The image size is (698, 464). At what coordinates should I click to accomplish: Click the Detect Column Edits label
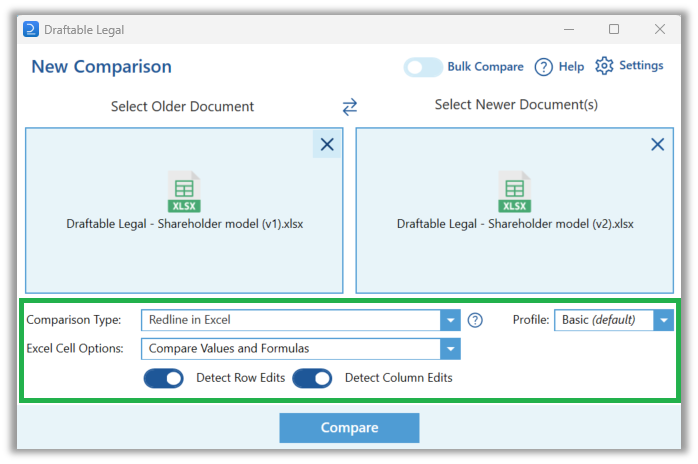click(x=398, y=378)
